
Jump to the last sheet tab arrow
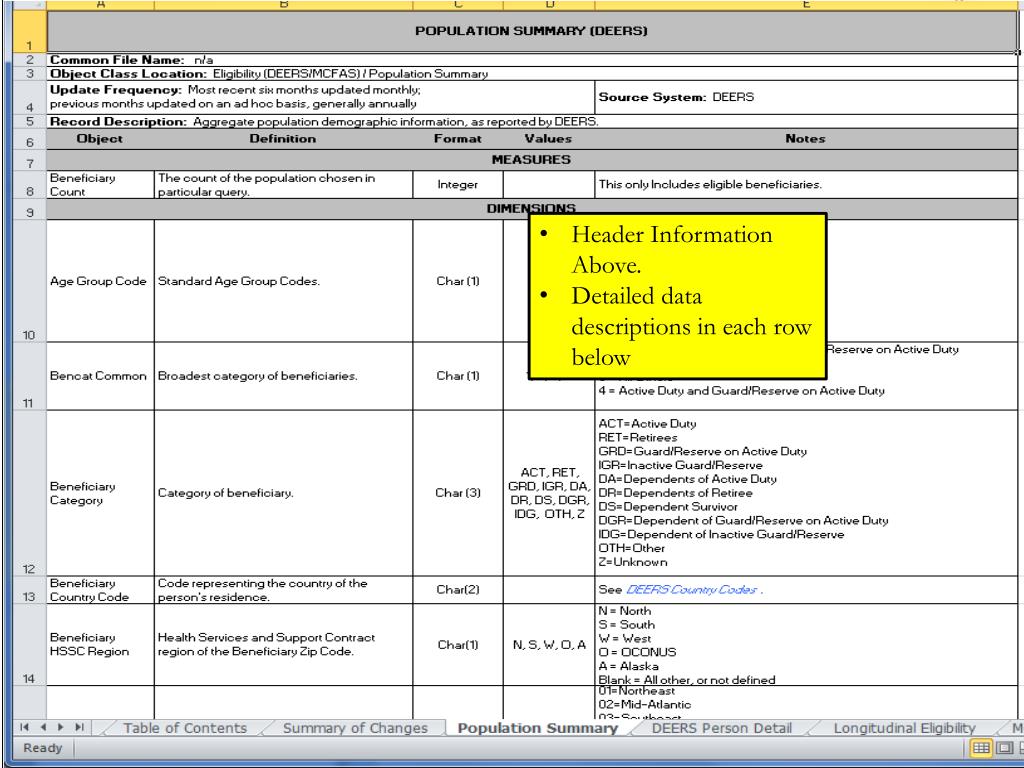click(x=79, y=727)
